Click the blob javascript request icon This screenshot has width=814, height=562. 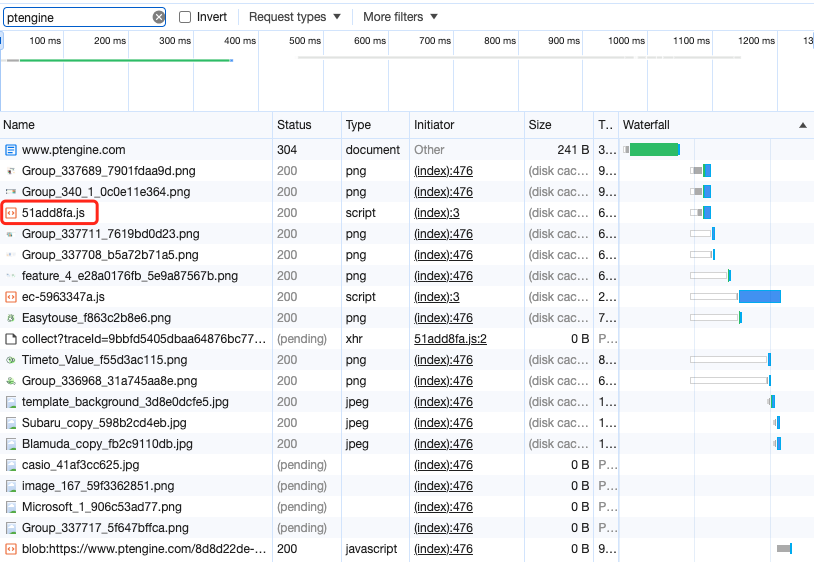click(x=11, y=549)
